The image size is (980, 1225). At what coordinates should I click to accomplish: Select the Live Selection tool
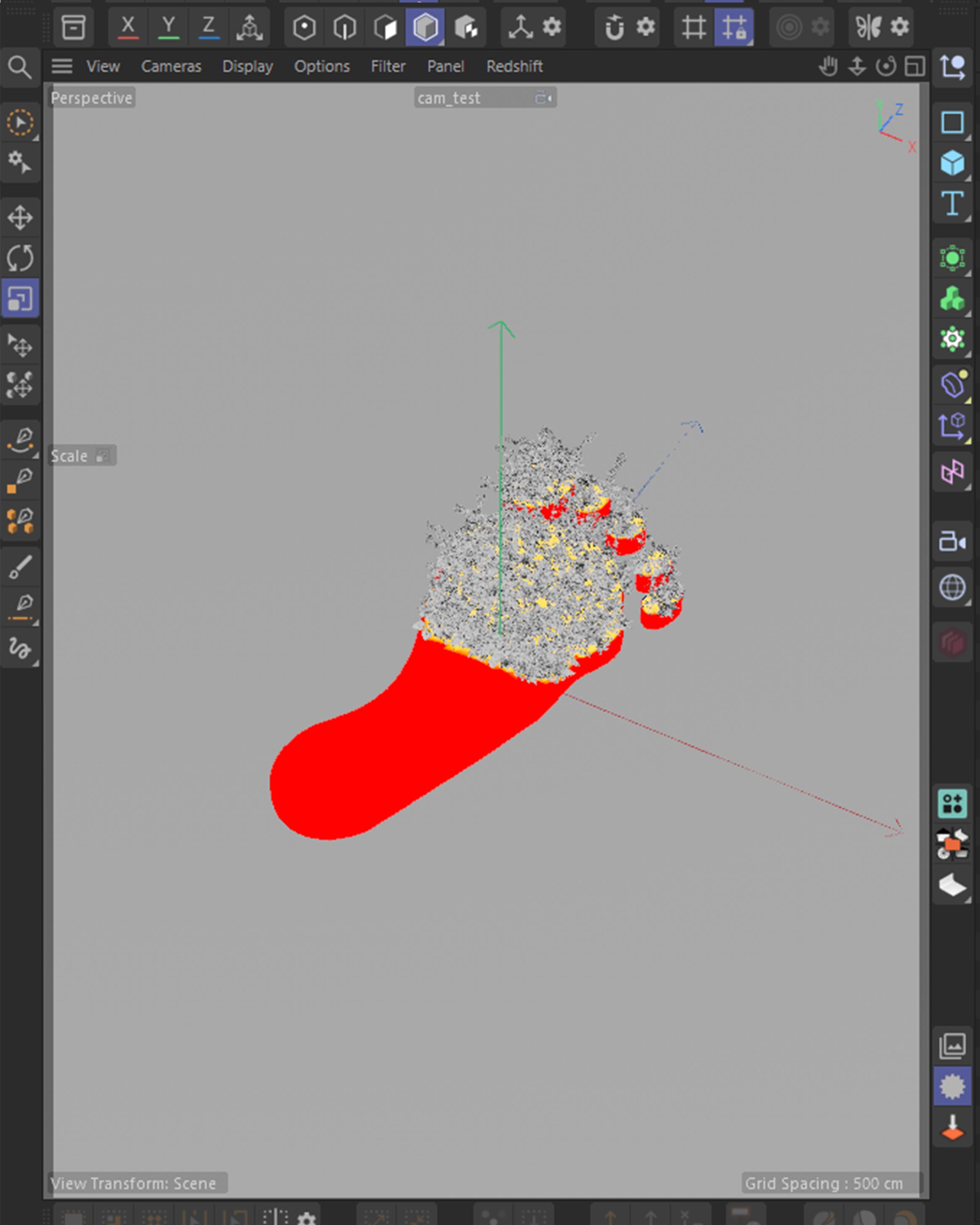pyautogui.click(x=21, y=123)
